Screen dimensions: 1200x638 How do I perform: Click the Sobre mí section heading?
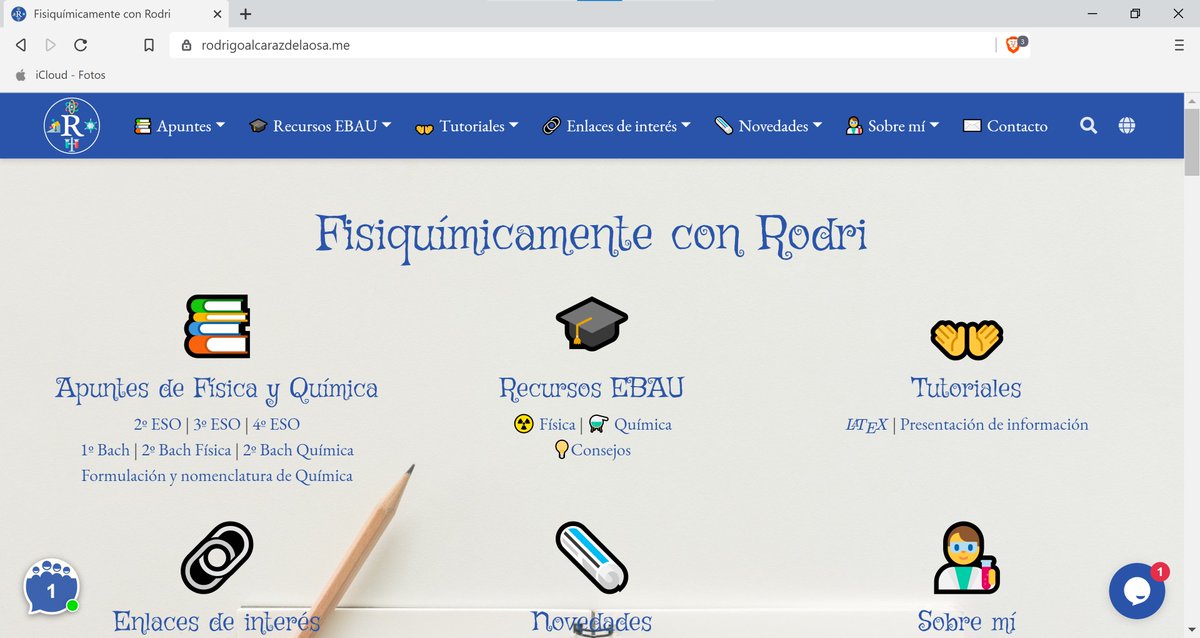pyautogui.click(x=966, y=621)
